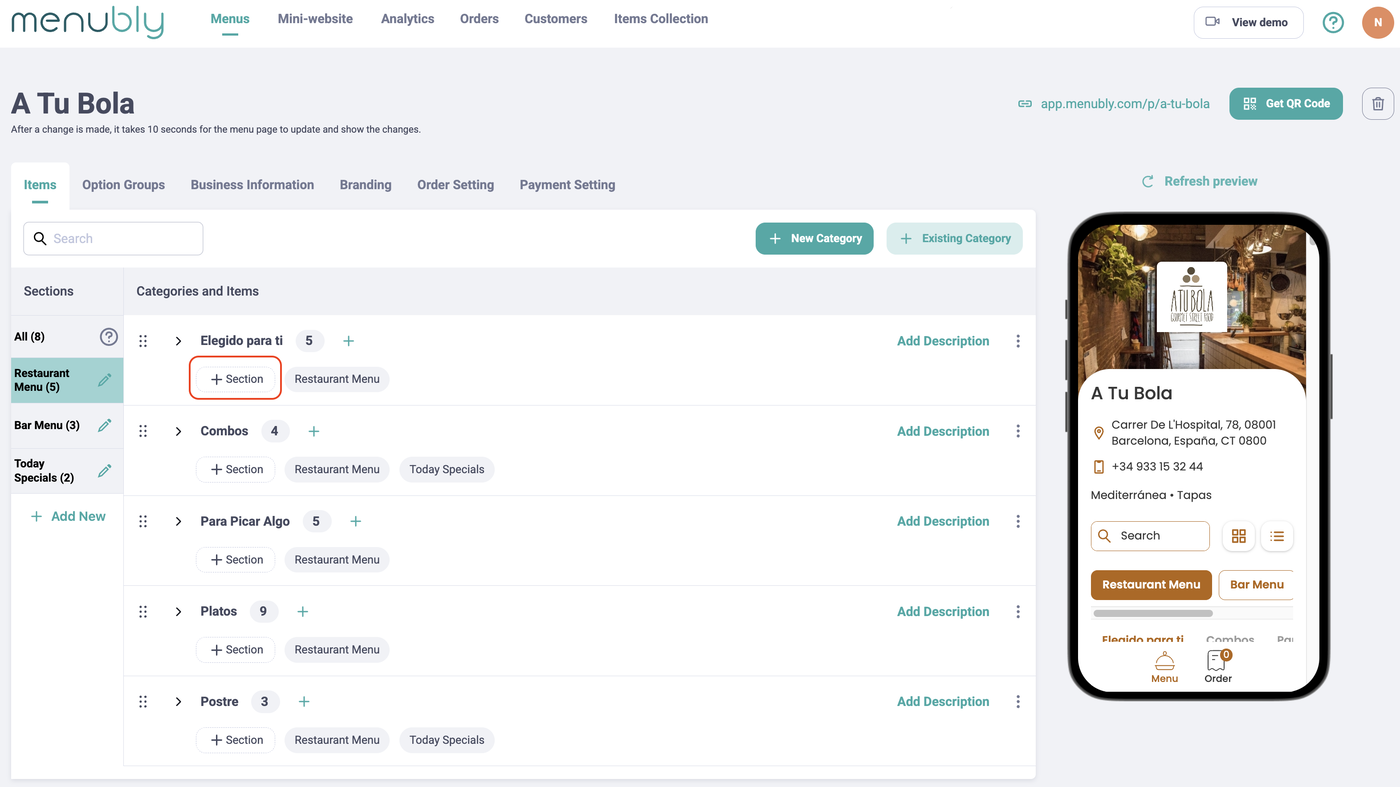Refresh the phone preview
The image size is (1400, 787).
pos(1200,181)
